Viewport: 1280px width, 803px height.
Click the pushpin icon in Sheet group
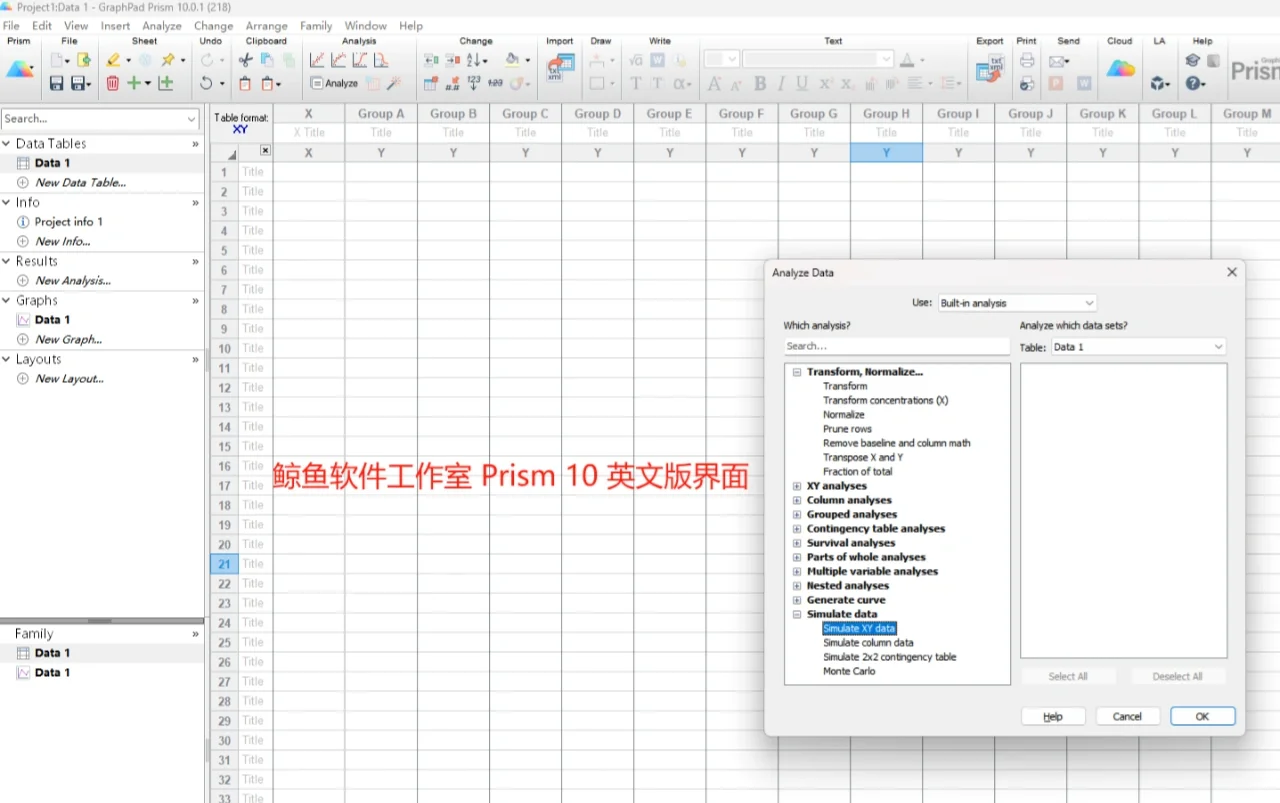coord(169,60)
